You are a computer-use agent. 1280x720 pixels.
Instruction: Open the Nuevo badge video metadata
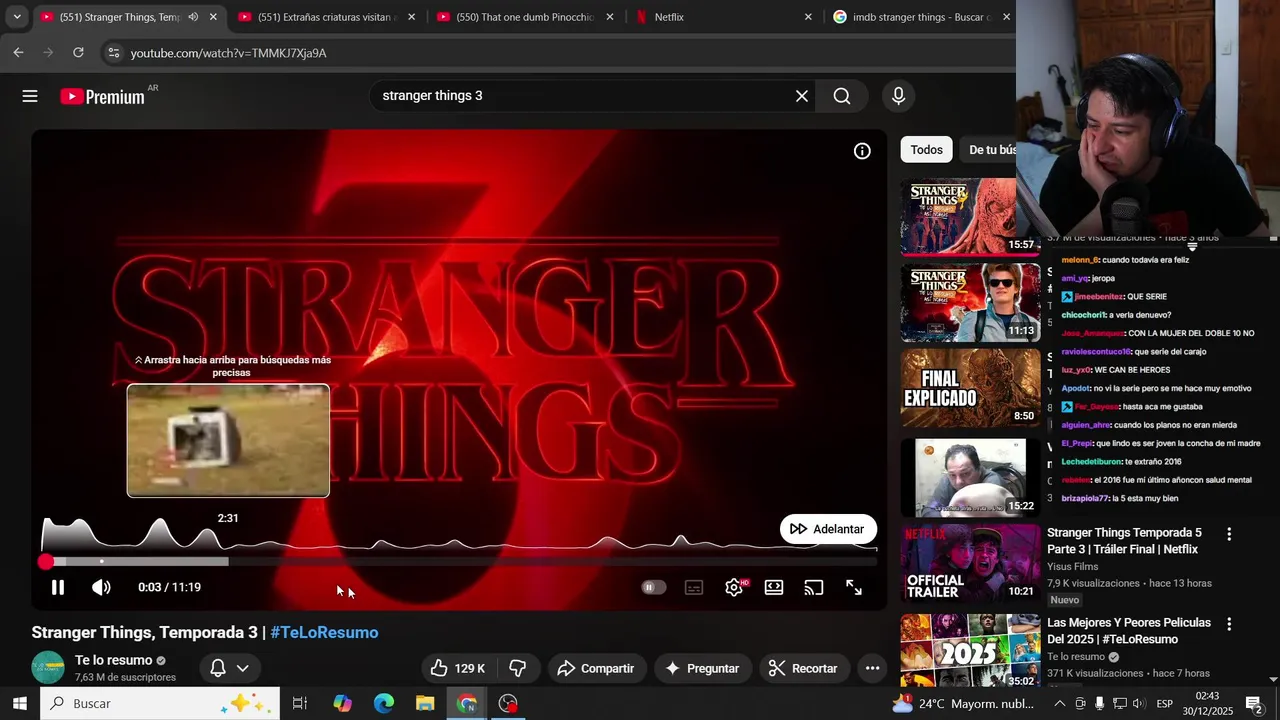point(1064,600)
